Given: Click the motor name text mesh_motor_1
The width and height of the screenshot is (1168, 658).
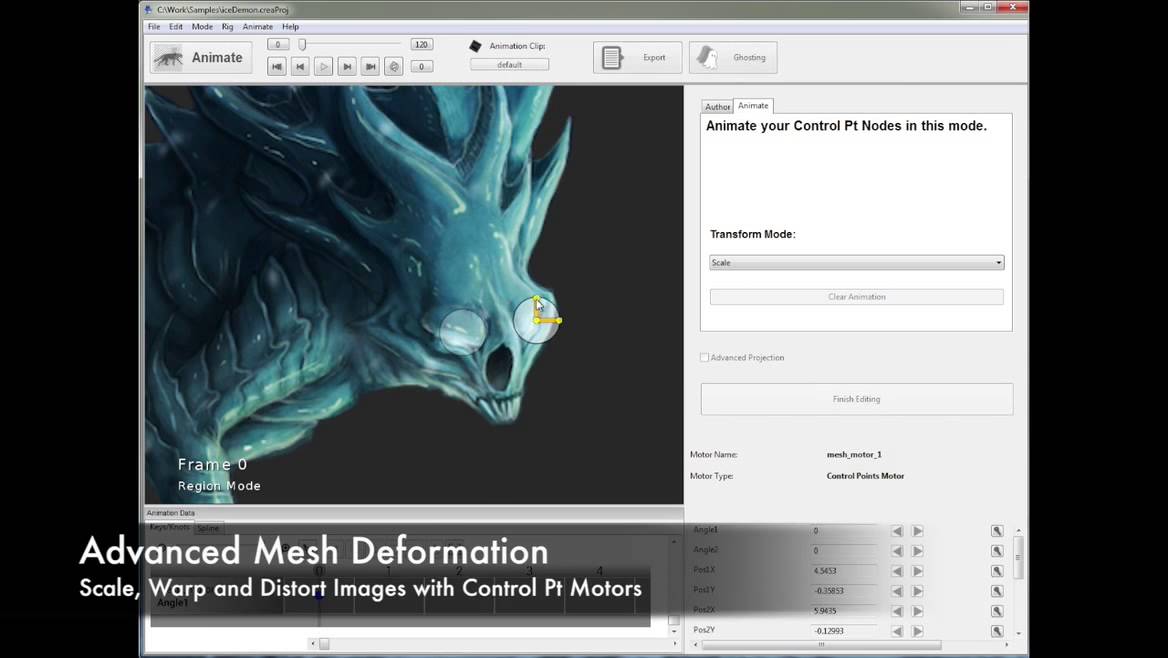Looking at the screenshot, I should click(854, 455).
